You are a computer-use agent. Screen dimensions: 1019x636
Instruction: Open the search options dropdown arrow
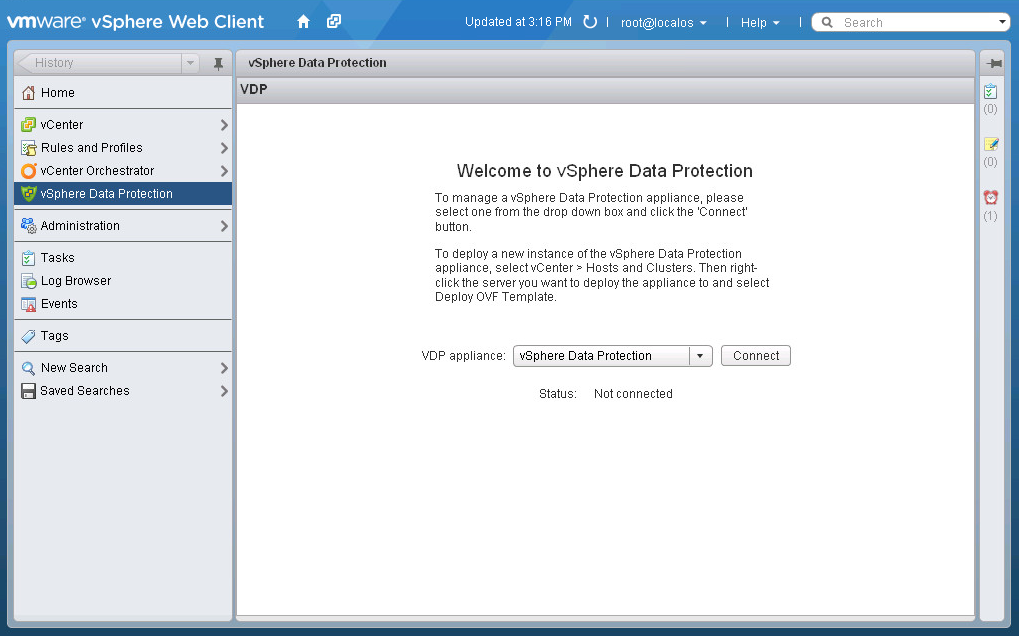pyautogui.click(x=1001, y=22)
